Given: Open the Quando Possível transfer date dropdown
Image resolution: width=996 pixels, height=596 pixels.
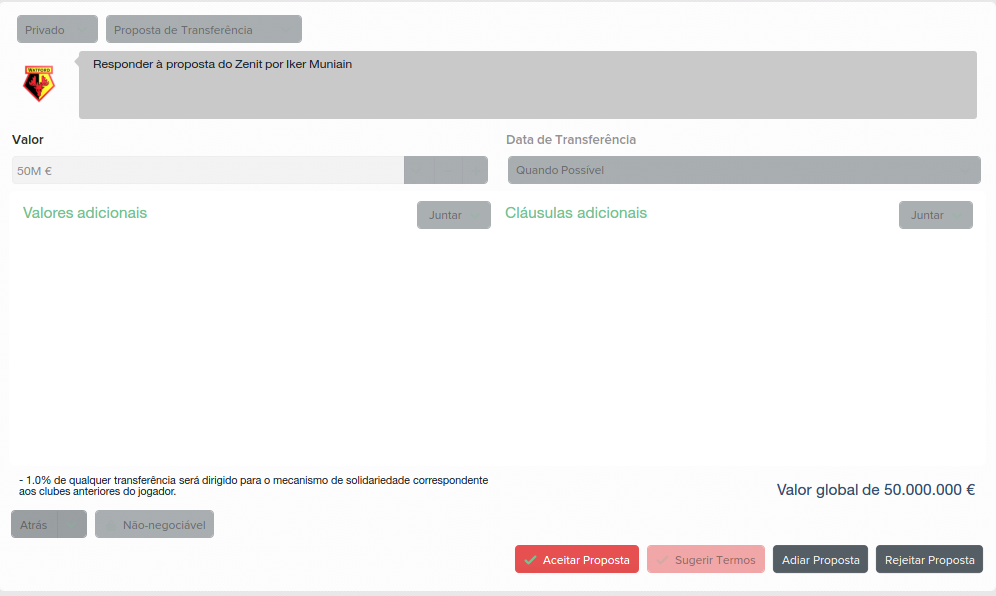Looking at the screenshot, I should 744,170.
